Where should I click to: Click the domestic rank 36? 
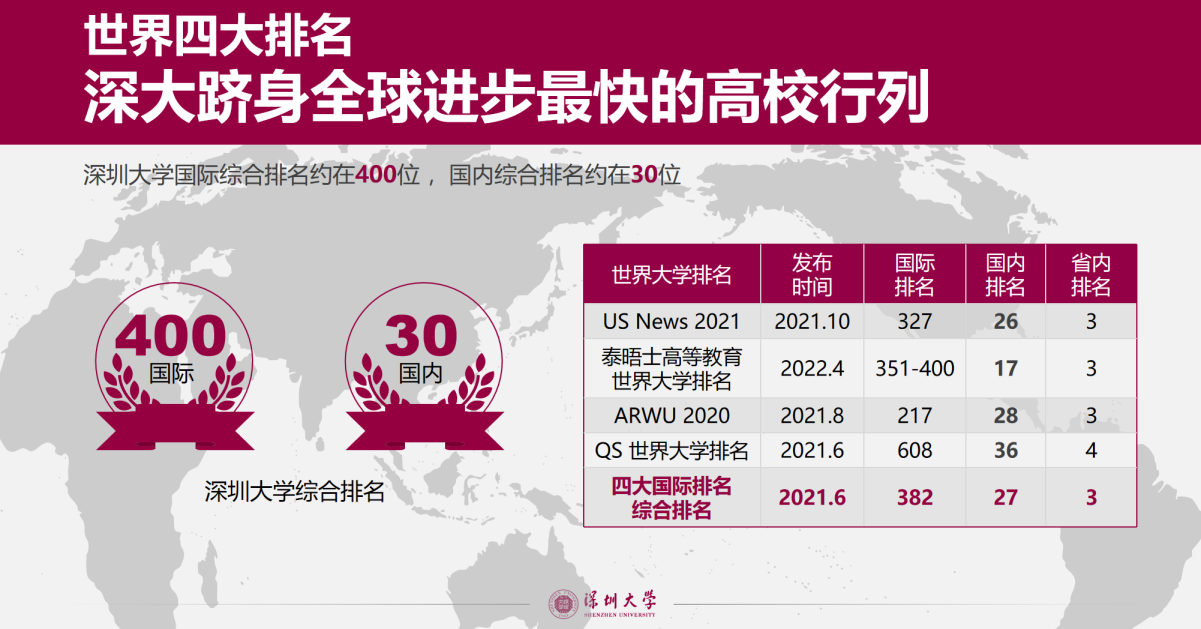(1006, 451)
